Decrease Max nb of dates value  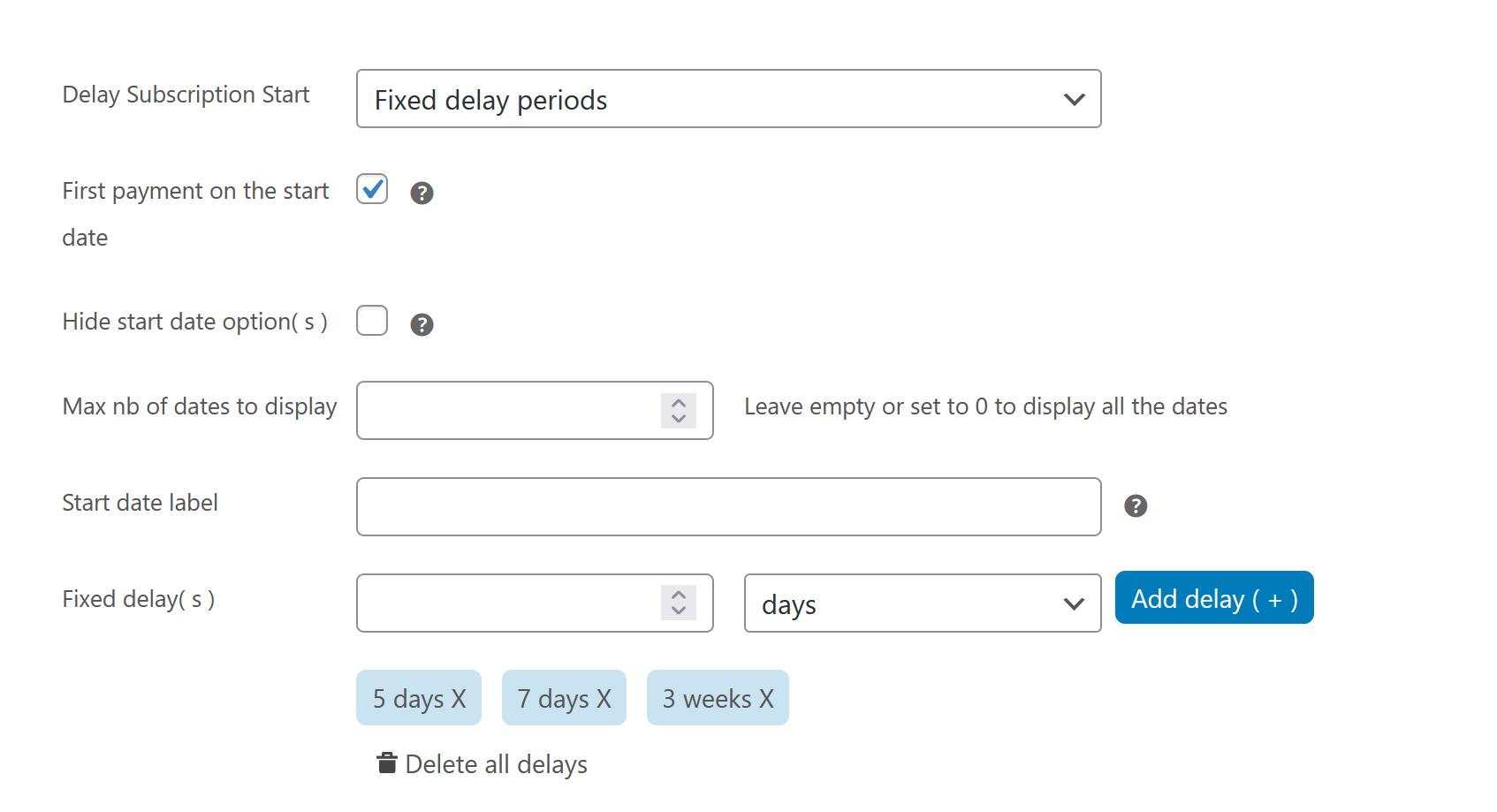679,419
